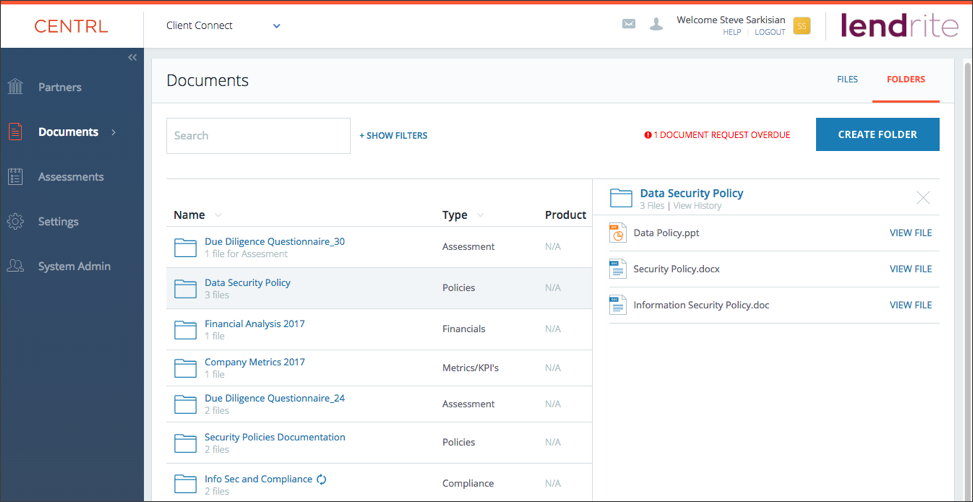
Task: Open Company Metrics 2017 folder name
Action: click(255, 362)
